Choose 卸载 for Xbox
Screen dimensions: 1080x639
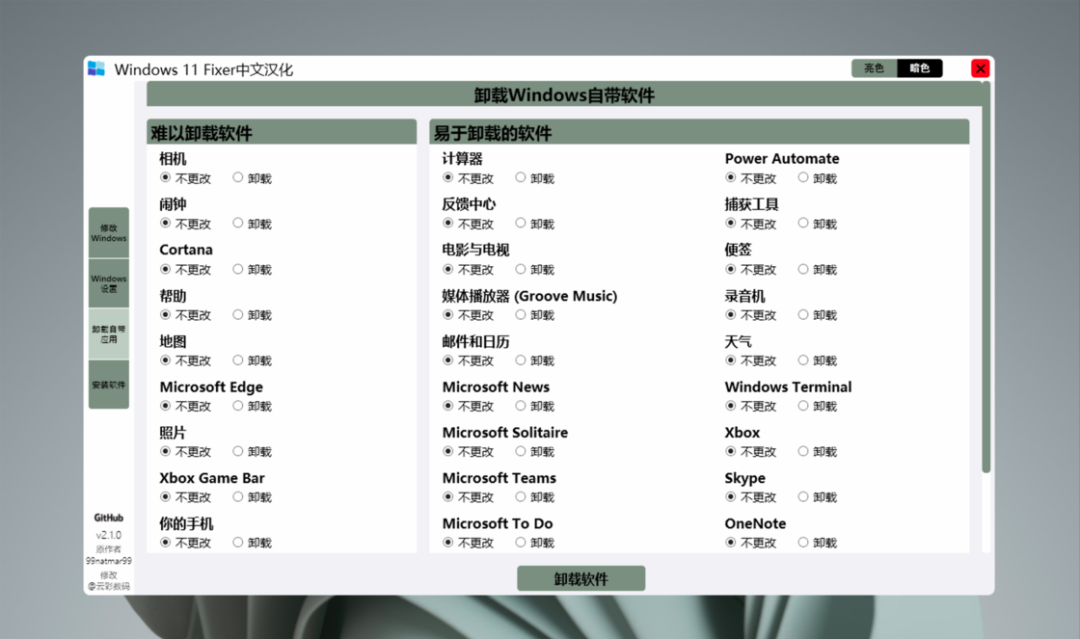click(804, 451)
